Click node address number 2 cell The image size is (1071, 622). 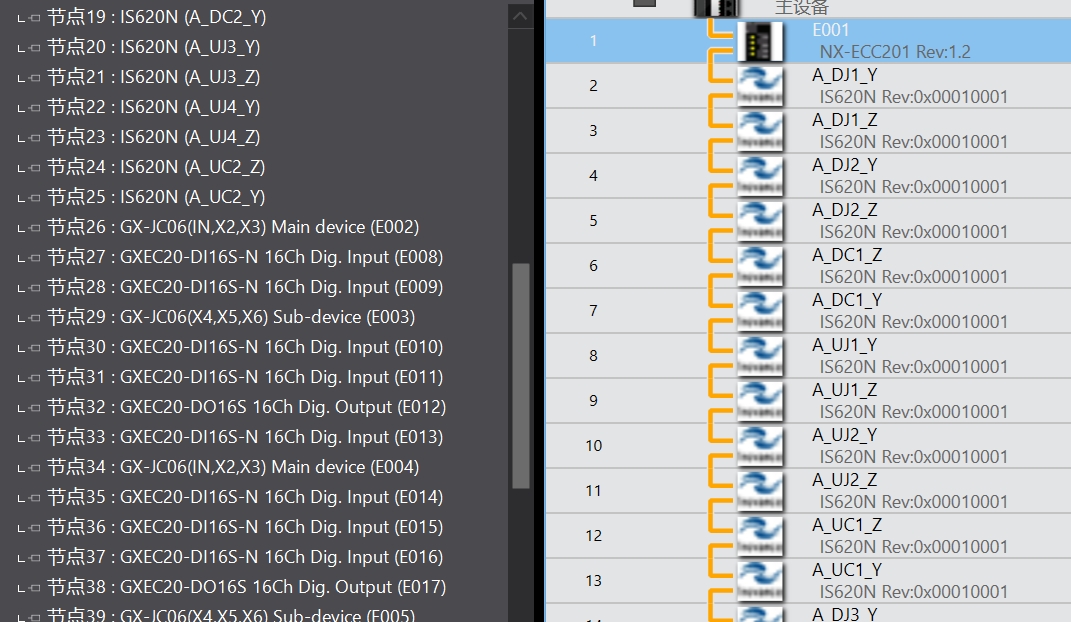[594, 86]
